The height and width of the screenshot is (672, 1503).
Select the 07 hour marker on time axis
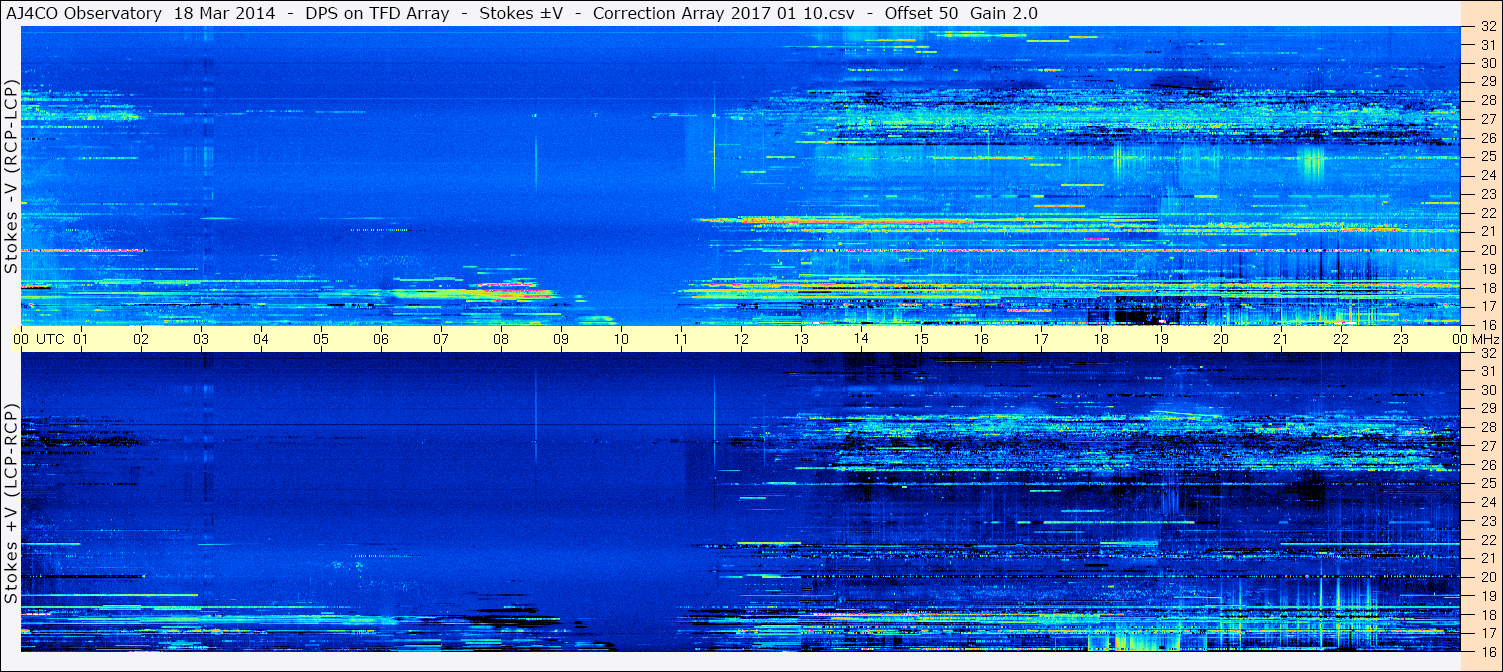pyautogui.click(x=441, y=339)
